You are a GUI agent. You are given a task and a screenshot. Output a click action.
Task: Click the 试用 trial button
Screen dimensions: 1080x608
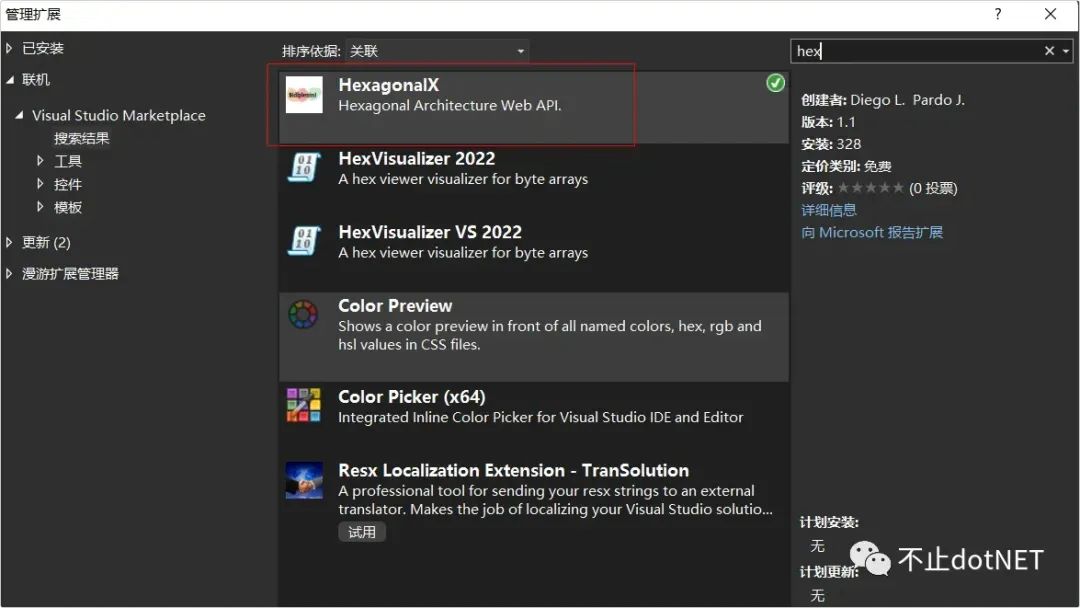tap(362, 532)
